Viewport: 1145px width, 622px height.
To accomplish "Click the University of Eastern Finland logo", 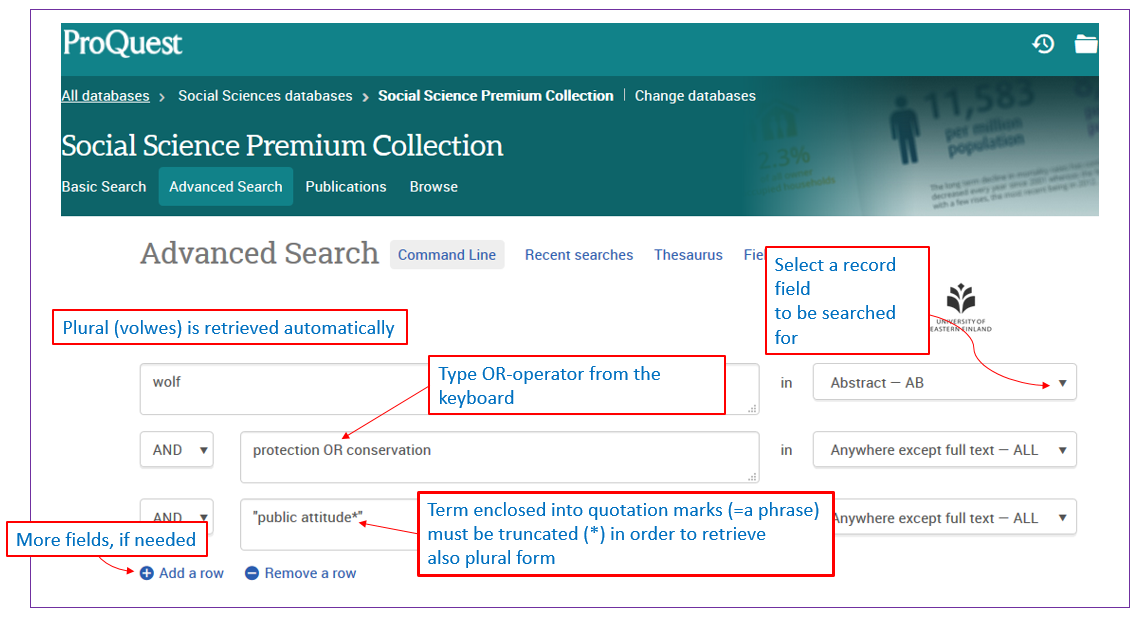I will point(961,307).
